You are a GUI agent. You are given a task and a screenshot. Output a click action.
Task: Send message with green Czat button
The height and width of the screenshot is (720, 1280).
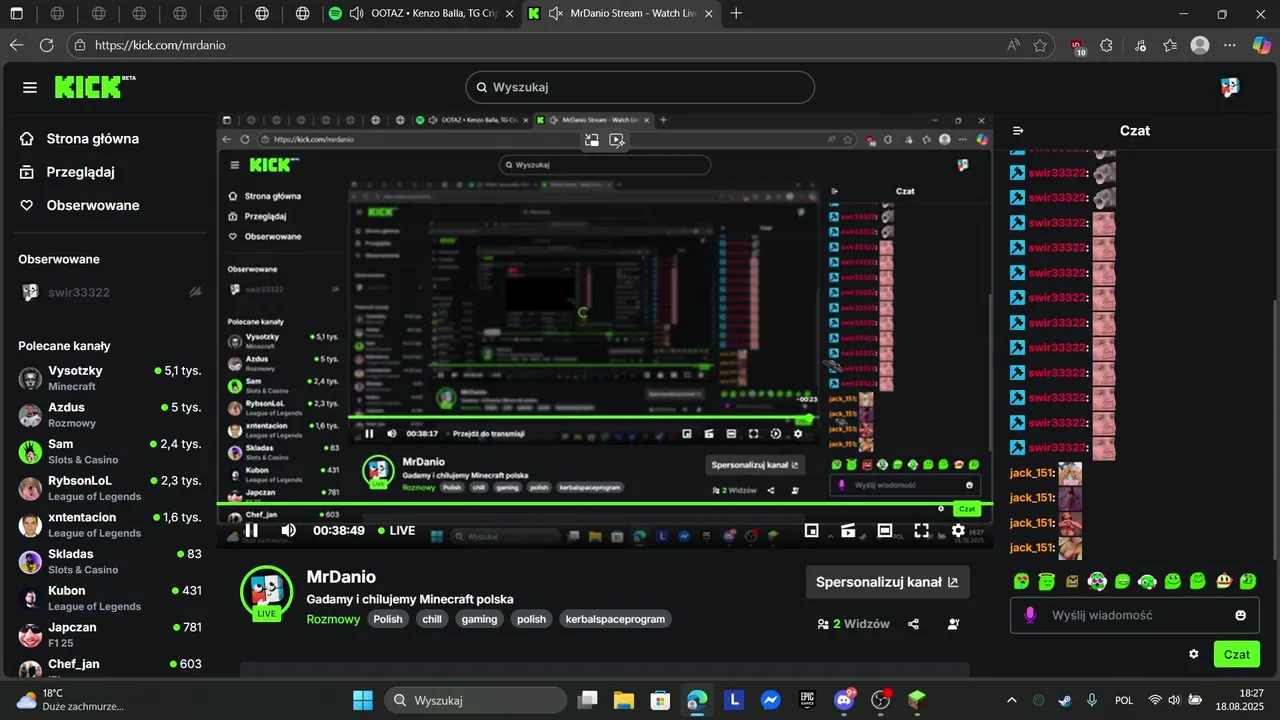tap(1237, 654)
